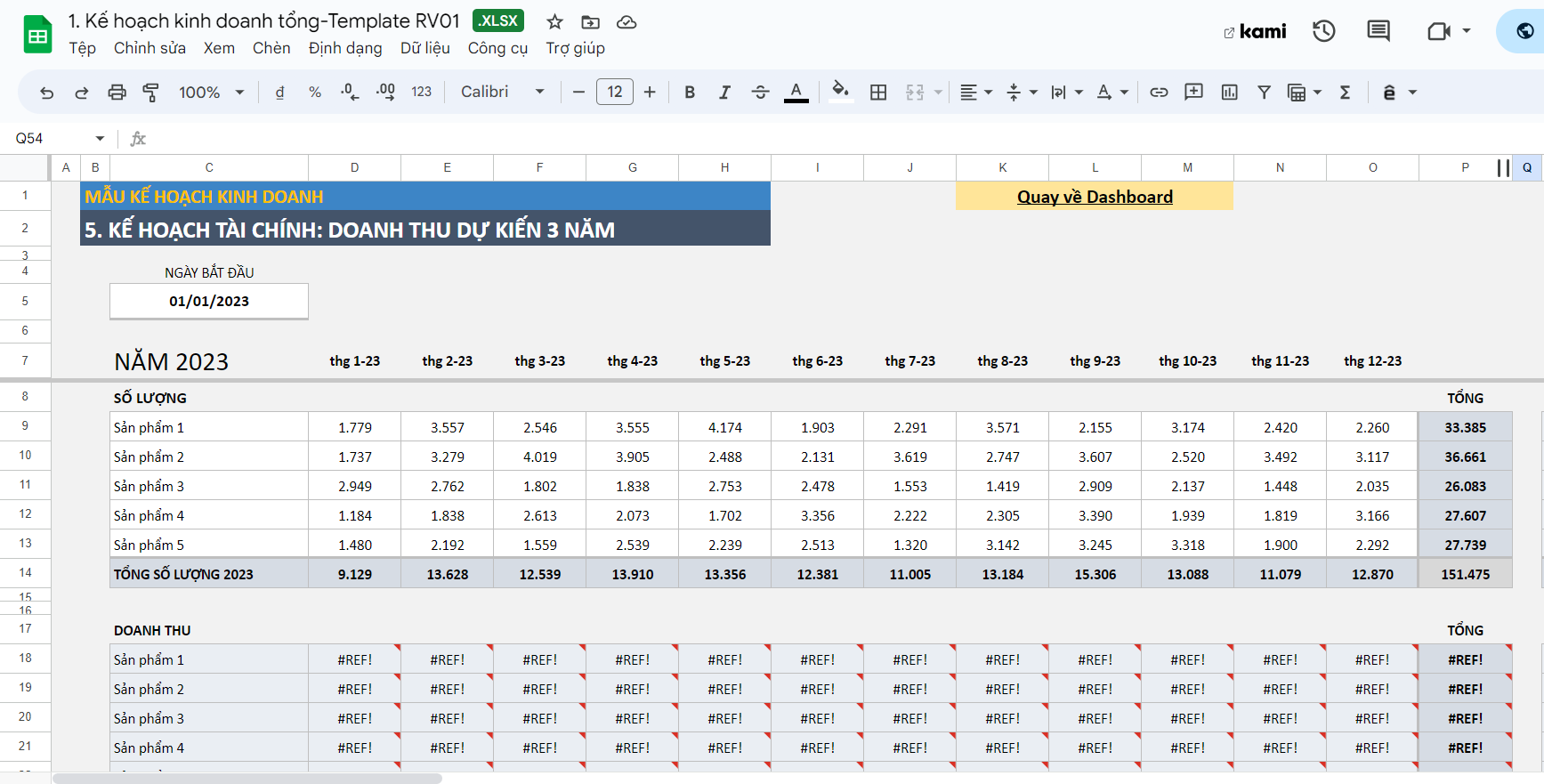1544x784 pixels.
Task: Open the Calibri font dropdown
Action: pos(502,93)
